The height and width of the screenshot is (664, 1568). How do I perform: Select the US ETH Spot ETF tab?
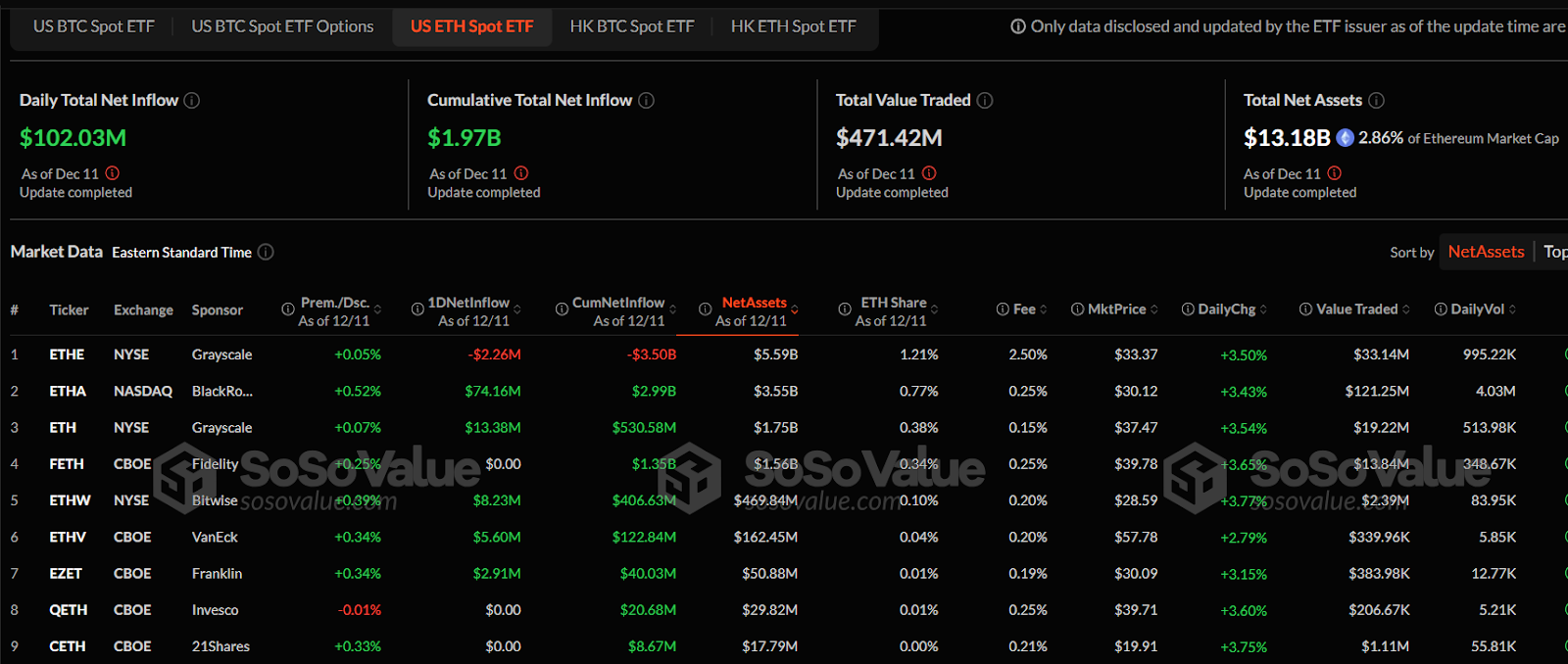(x=472, y=26)
